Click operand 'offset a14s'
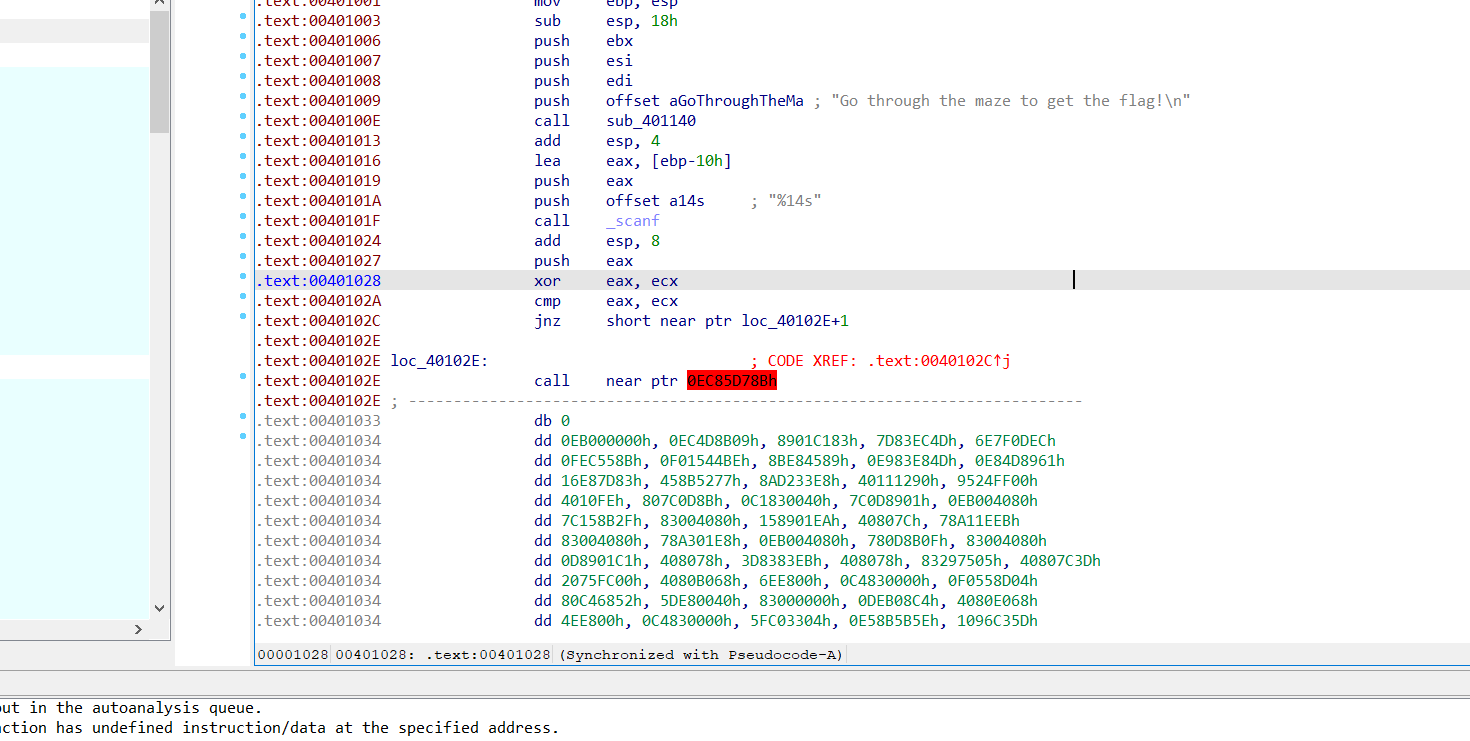This screenshot has height=741, width=1470. coord(655,201)
